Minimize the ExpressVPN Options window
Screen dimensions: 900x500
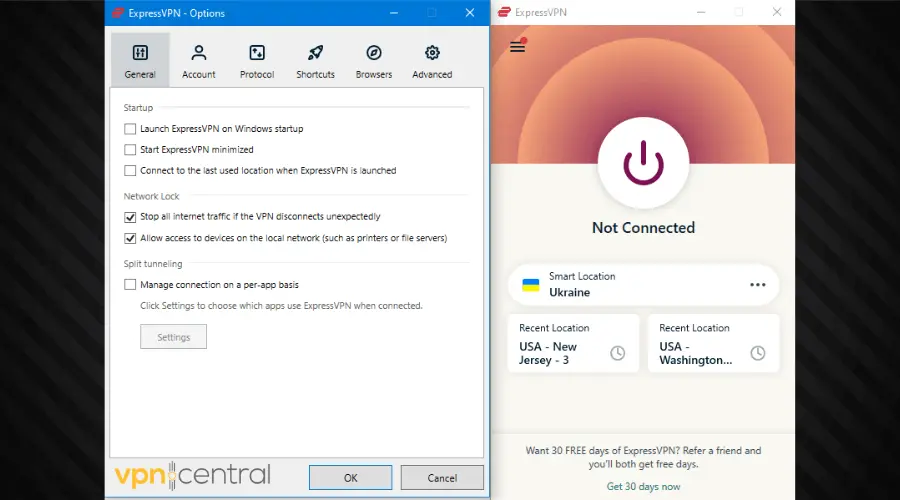pos(394,13)
